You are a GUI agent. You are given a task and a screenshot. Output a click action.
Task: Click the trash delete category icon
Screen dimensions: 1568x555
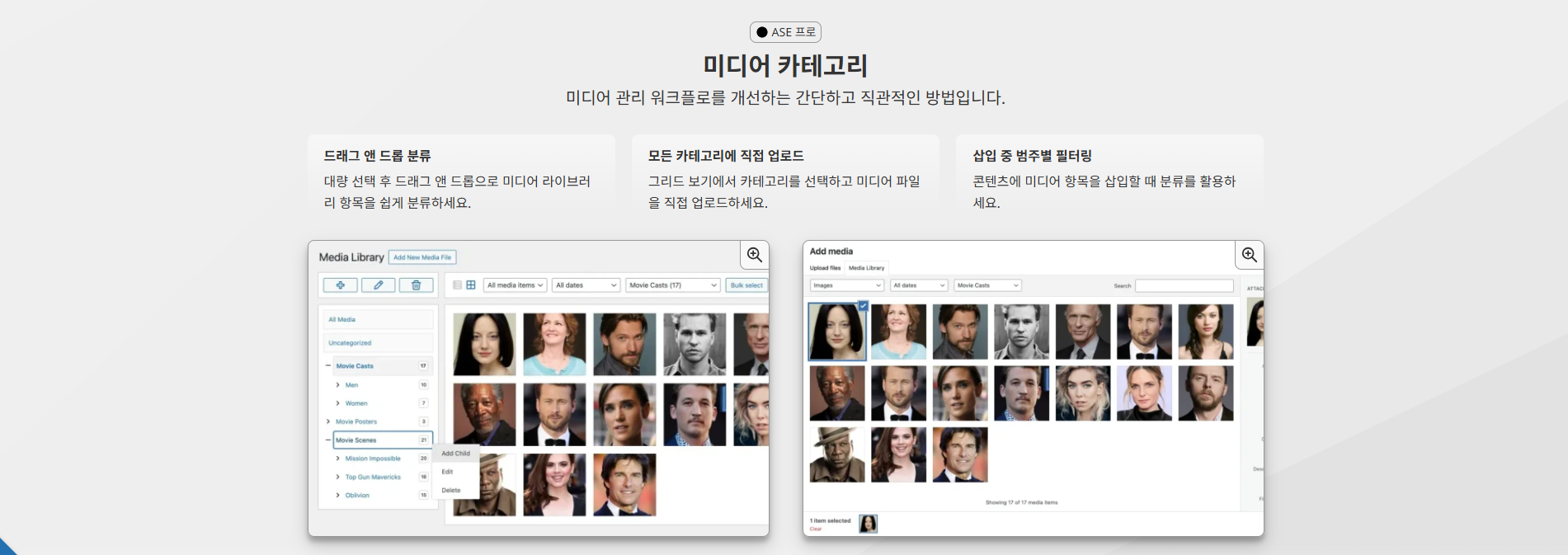416,285
